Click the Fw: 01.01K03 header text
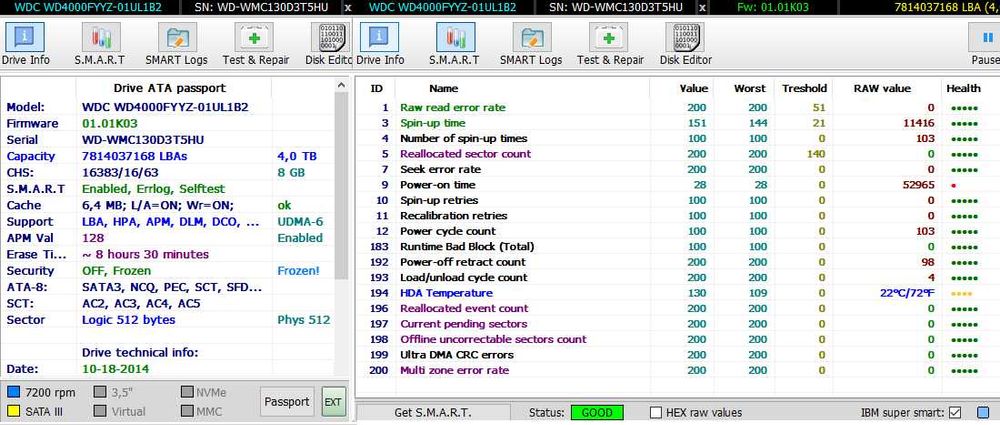The image size is (1000, 425). [772, 8]
